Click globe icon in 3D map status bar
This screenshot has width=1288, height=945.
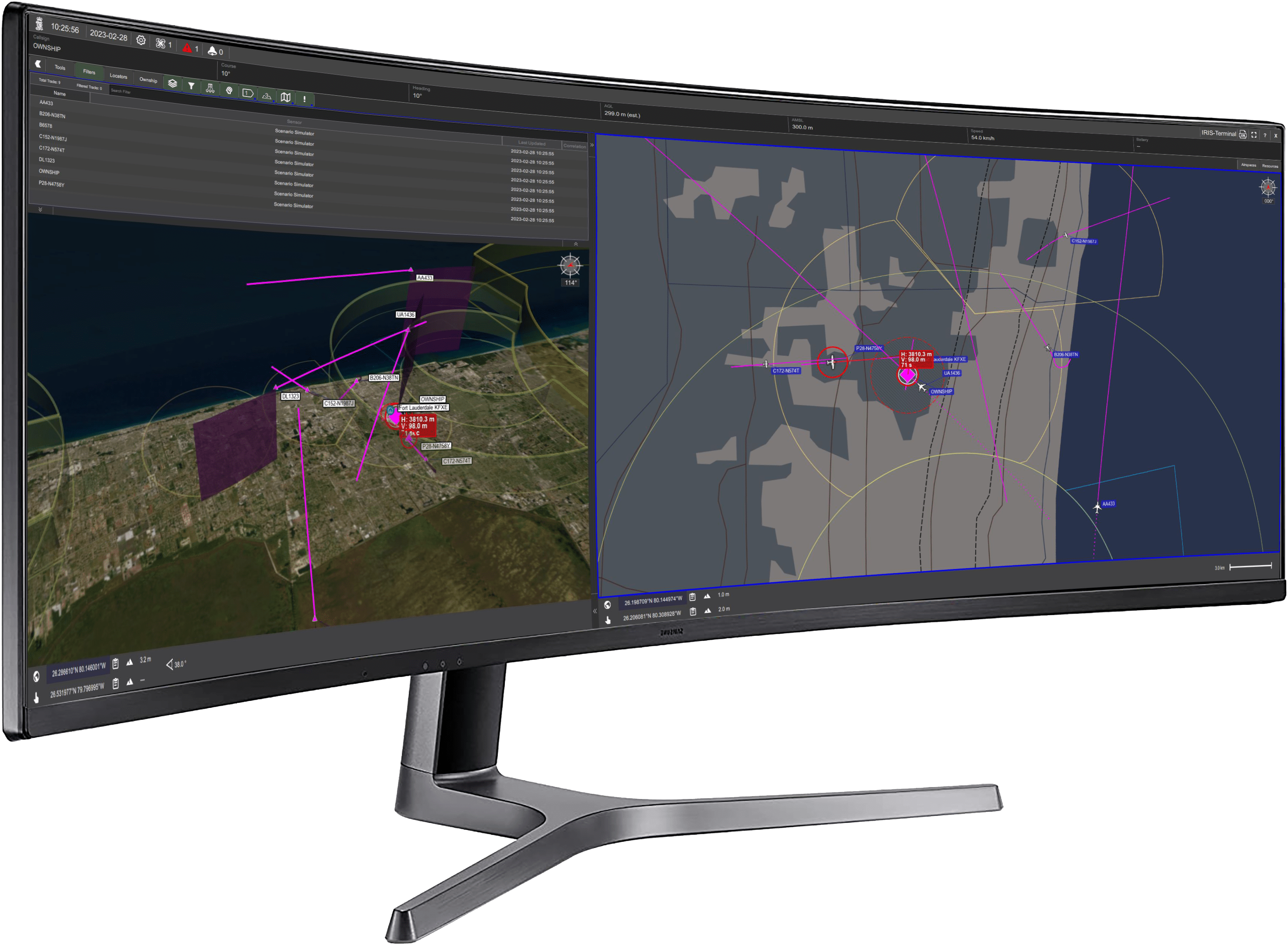pyautogui.click(x=37, y=677)
